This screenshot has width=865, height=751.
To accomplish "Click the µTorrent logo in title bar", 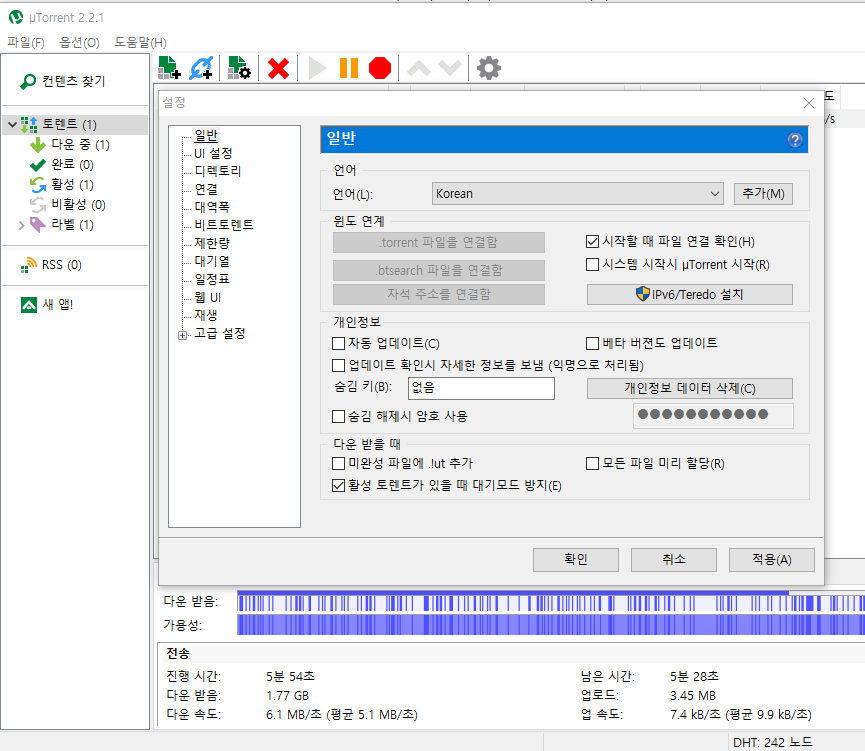I will [16, 18].
